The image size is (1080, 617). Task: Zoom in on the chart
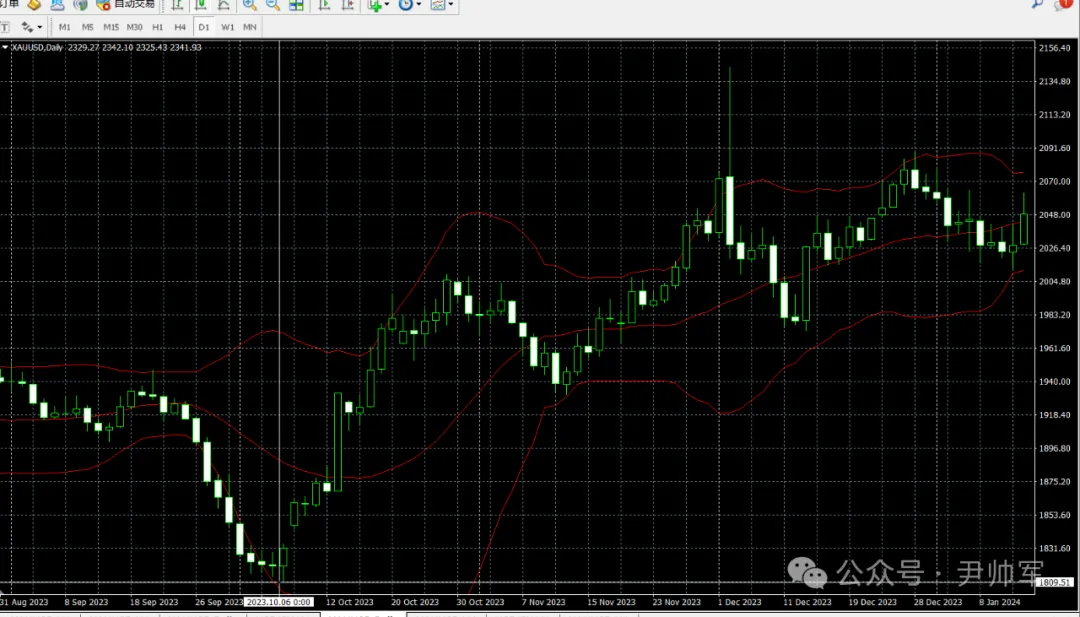point(250,5)
